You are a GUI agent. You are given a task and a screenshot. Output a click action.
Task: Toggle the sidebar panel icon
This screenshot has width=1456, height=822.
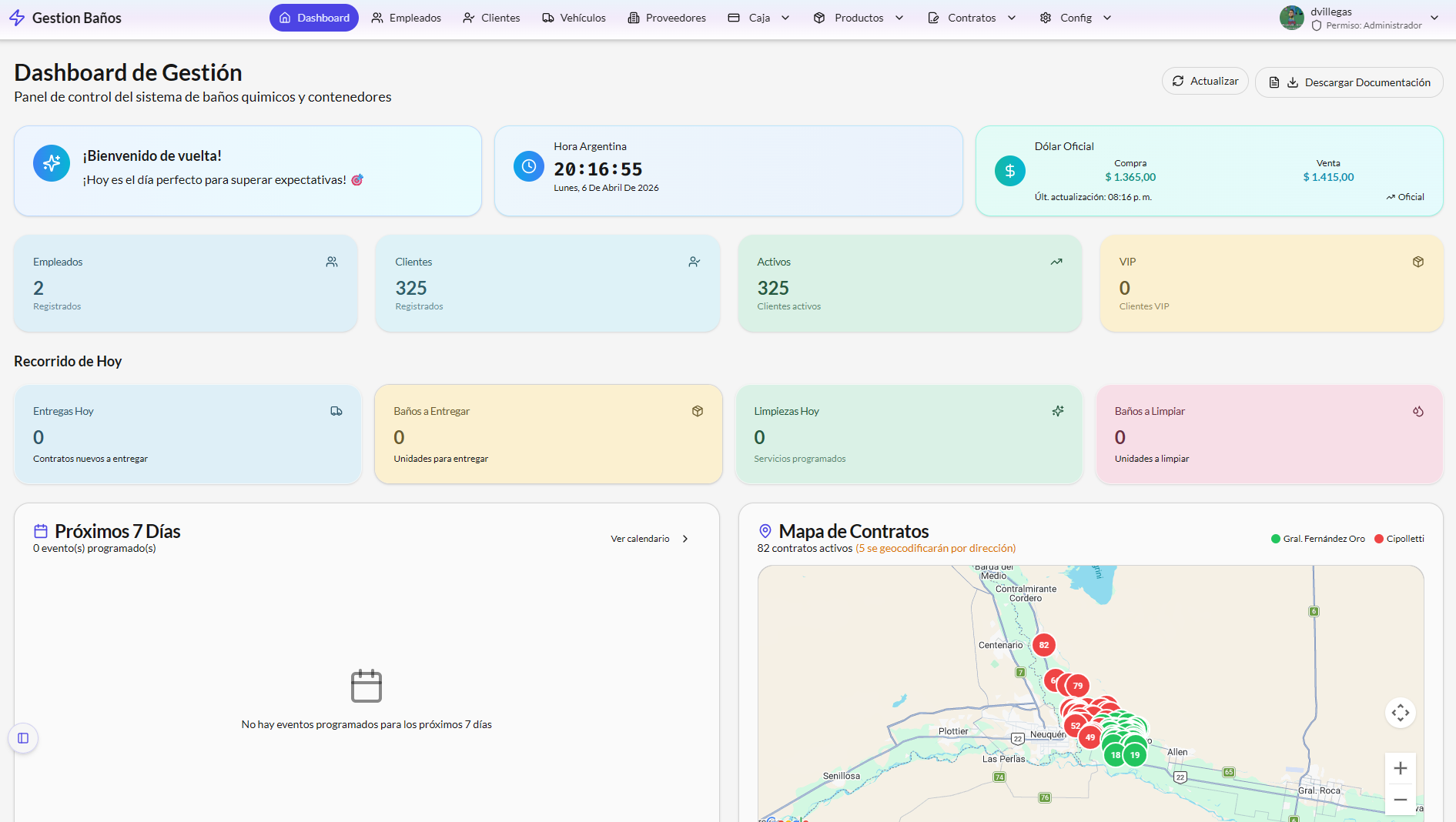[23, 738]
